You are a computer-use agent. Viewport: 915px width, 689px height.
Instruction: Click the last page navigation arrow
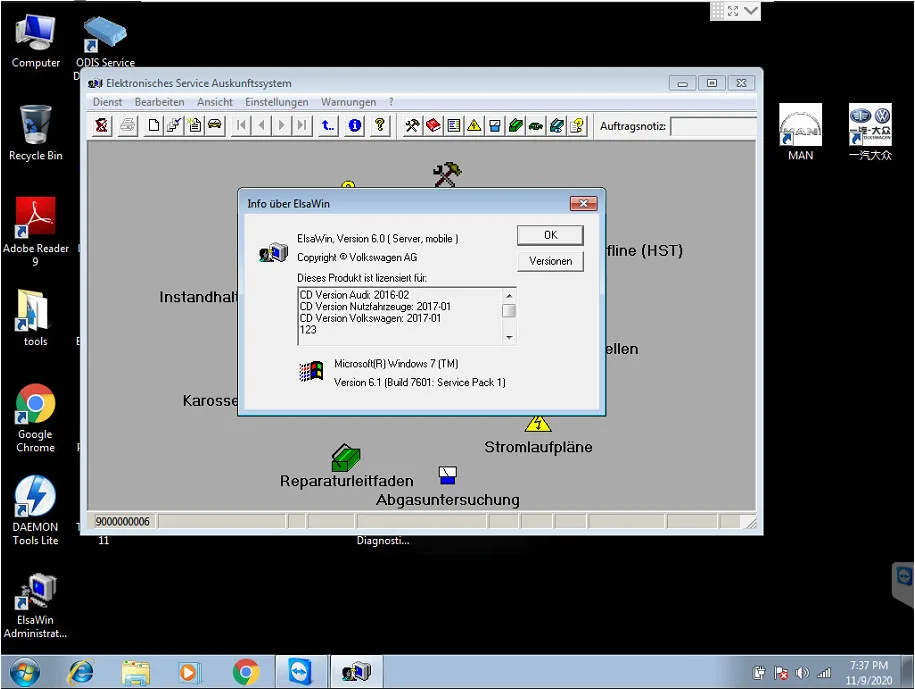(x=302, y=125)
